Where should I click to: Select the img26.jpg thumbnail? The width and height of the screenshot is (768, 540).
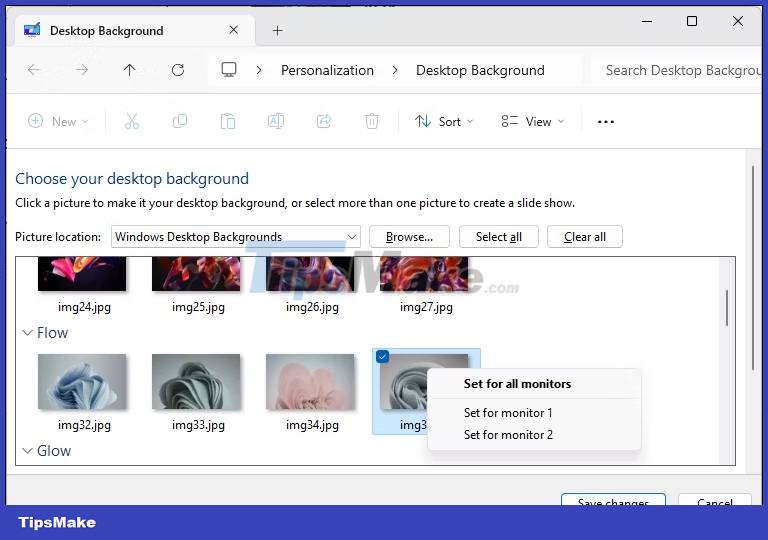click(310, 274)
